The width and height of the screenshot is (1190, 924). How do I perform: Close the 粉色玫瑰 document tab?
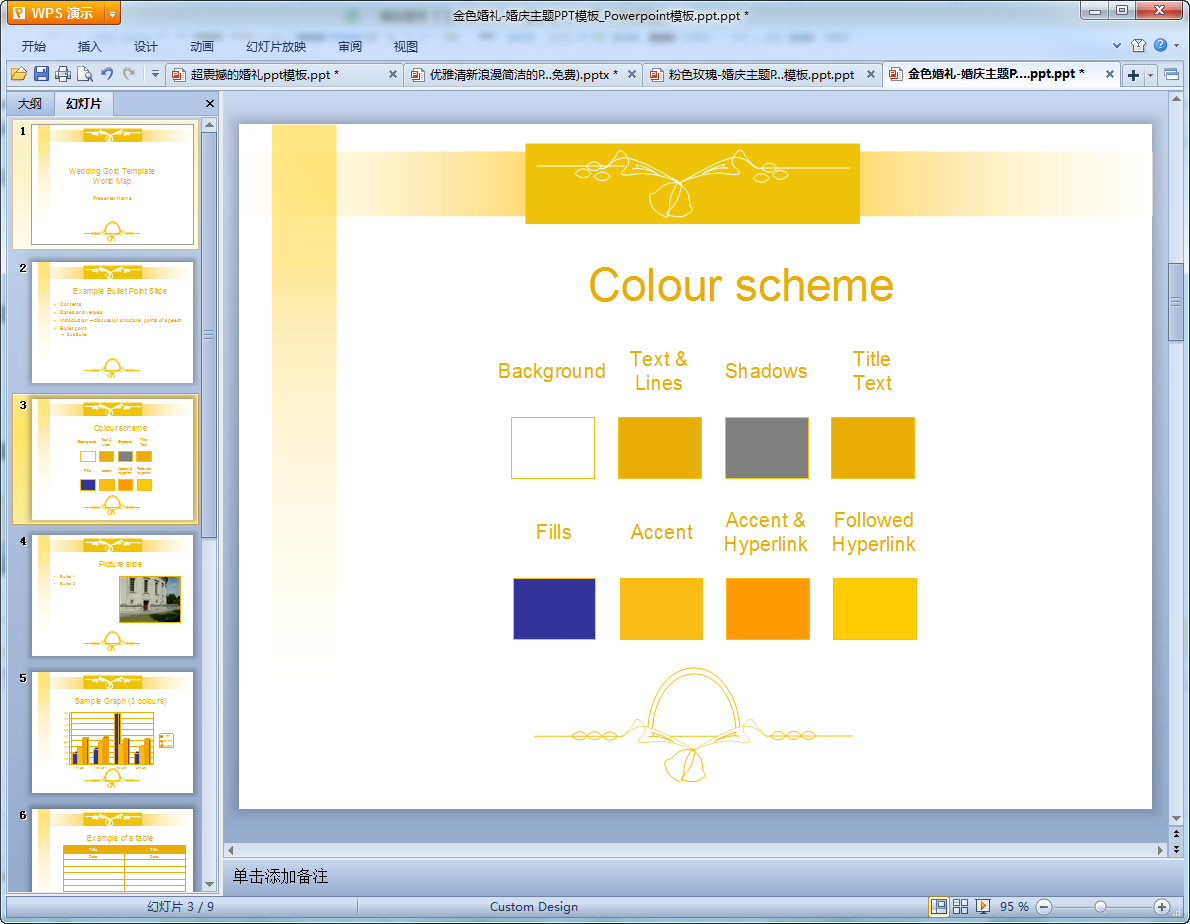tap(870, 74)
